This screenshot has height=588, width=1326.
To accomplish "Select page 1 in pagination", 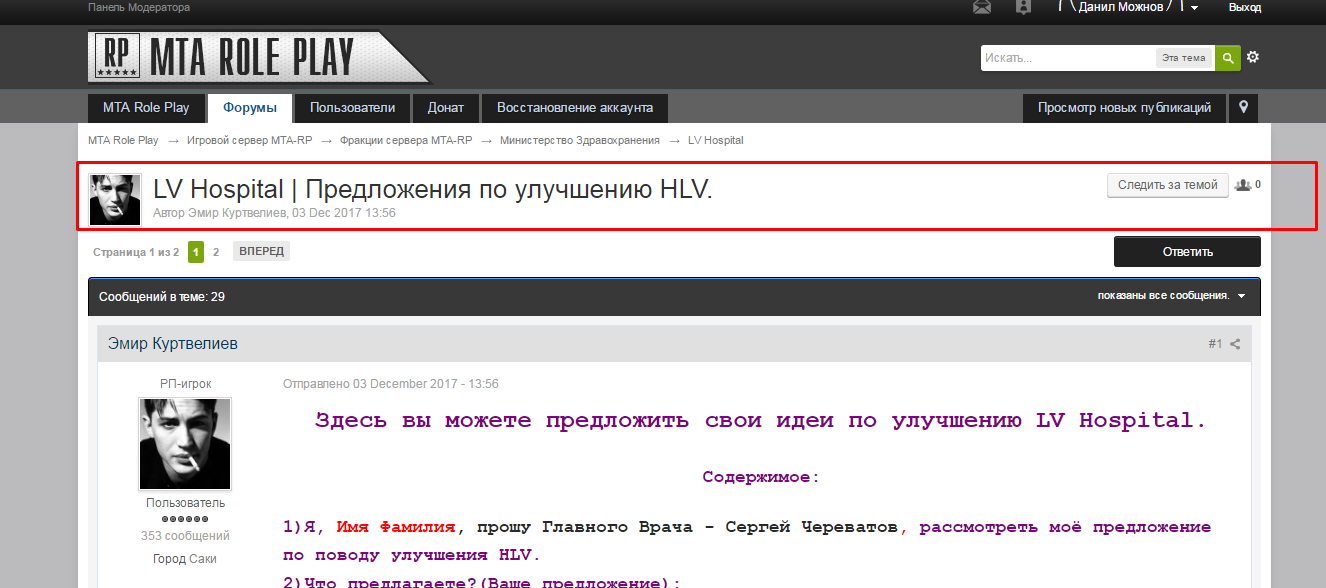I will click(x=196, y=252).
